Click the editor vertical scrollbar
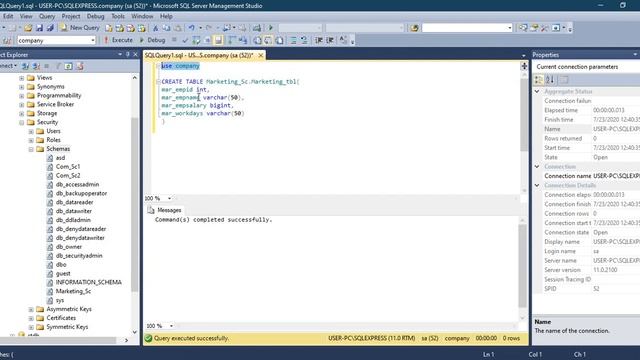 [524, 114]
